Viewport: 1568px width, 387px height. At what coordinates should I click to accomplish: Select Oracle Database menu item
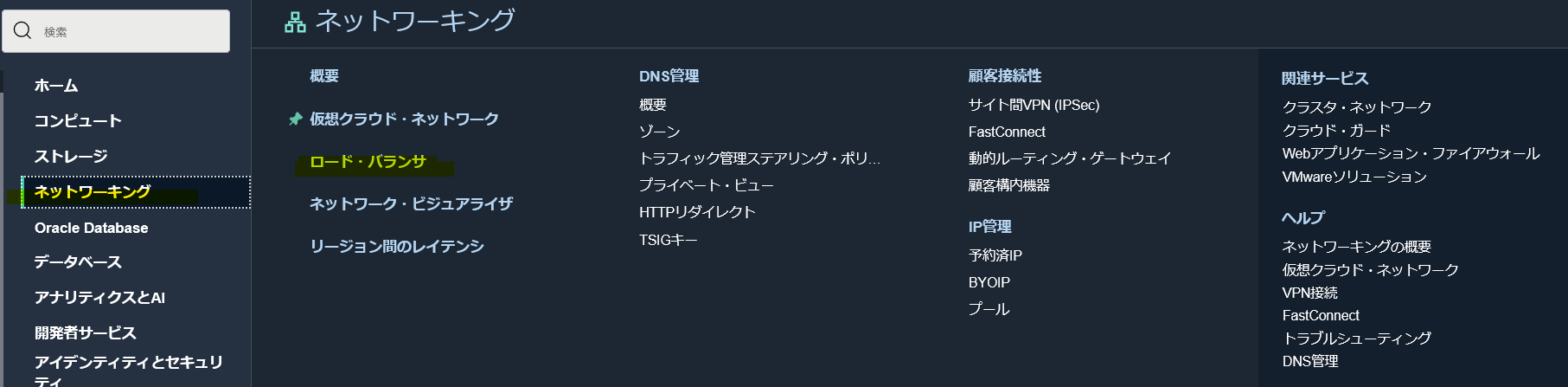click(x=92, y=228)
